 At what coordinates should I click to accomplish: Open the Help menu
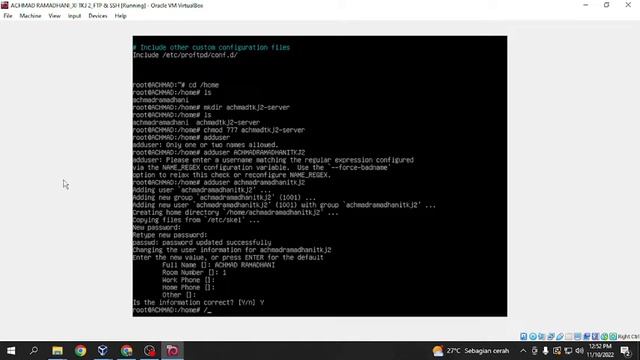point(120,16)
